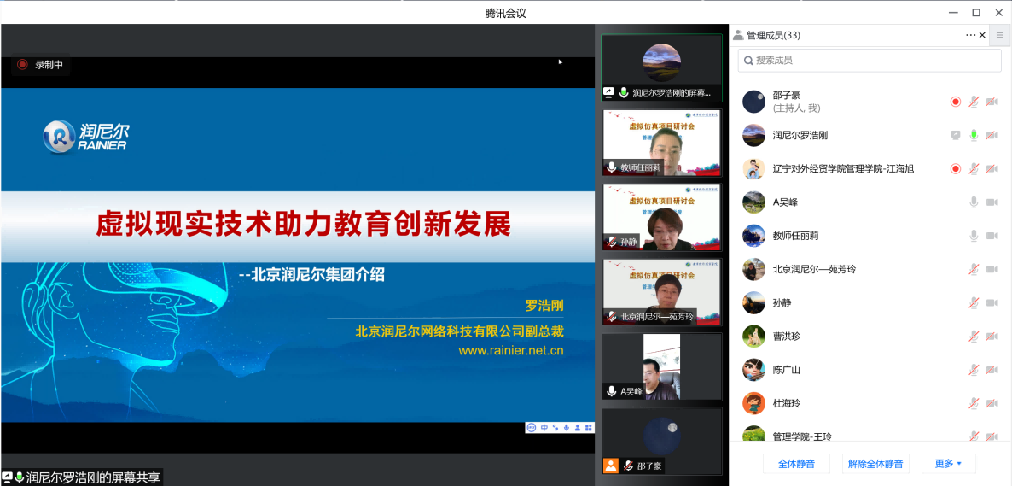Click the www.rainier.net.cn link on slide

511,351
